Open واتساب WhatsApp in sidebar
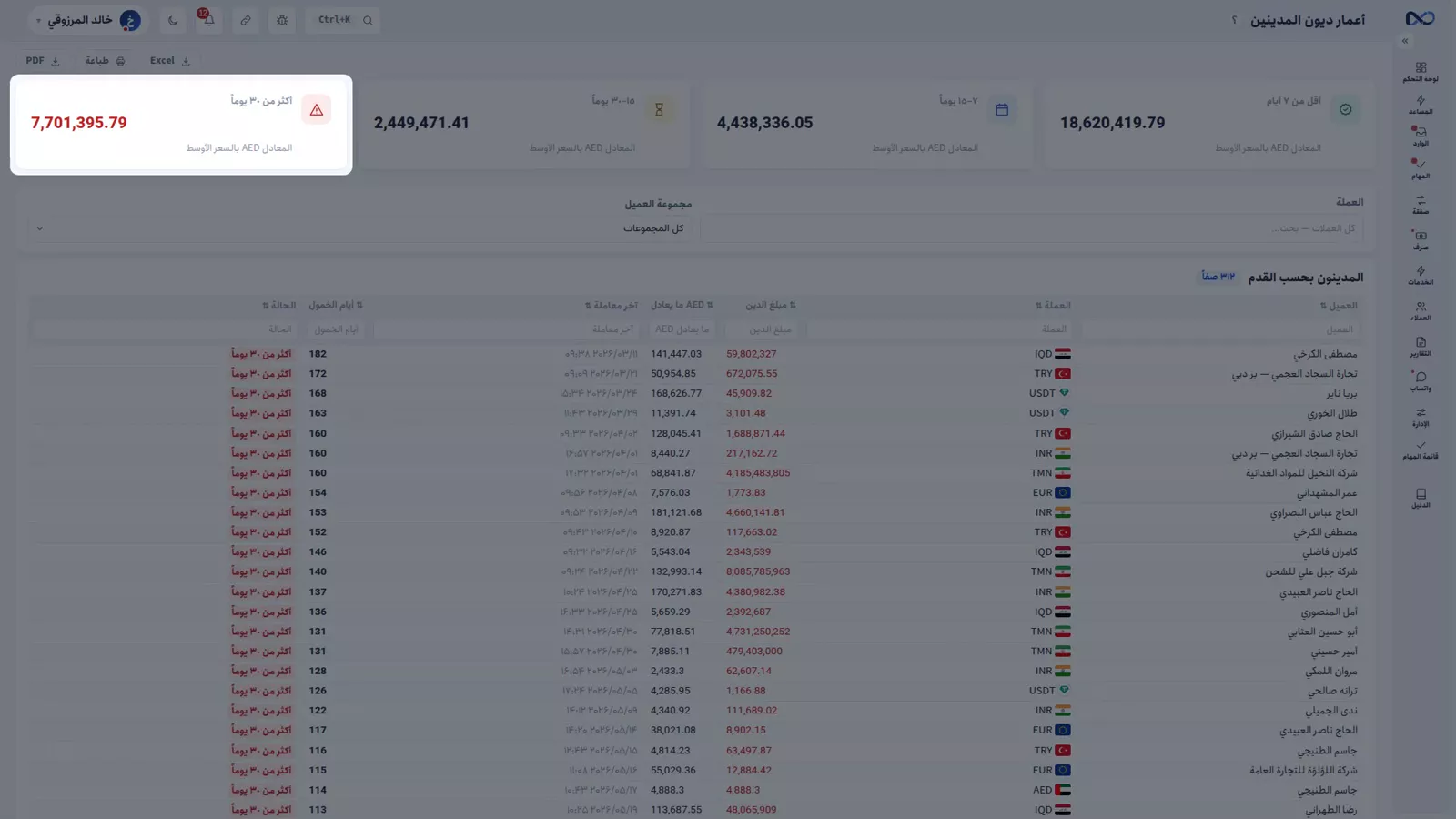1456x819 pixels. (1421, 382)
